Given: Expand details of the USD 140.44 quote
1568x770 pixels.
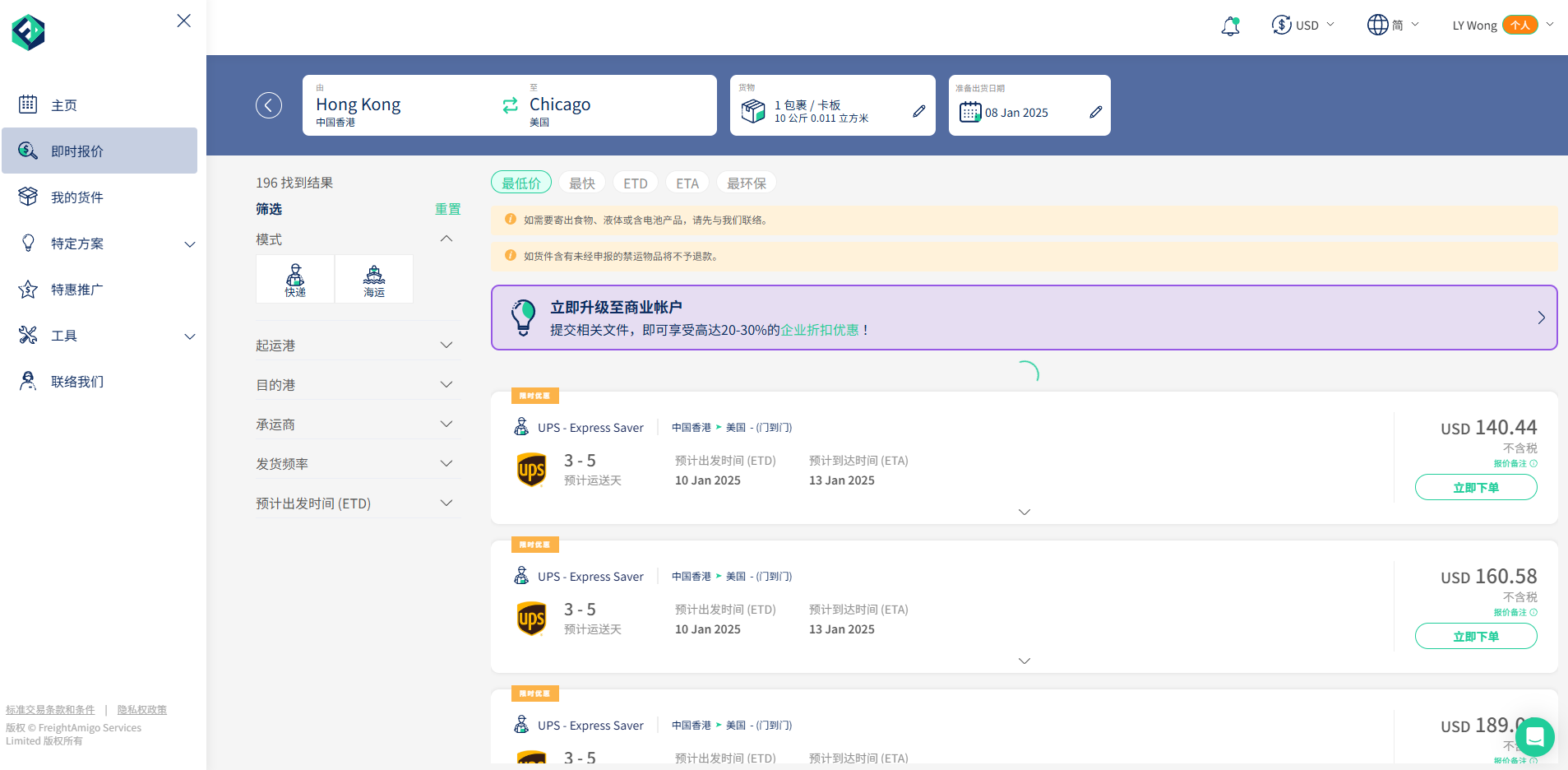Looking at the screenshot, I should click(x=1025, y=512).
